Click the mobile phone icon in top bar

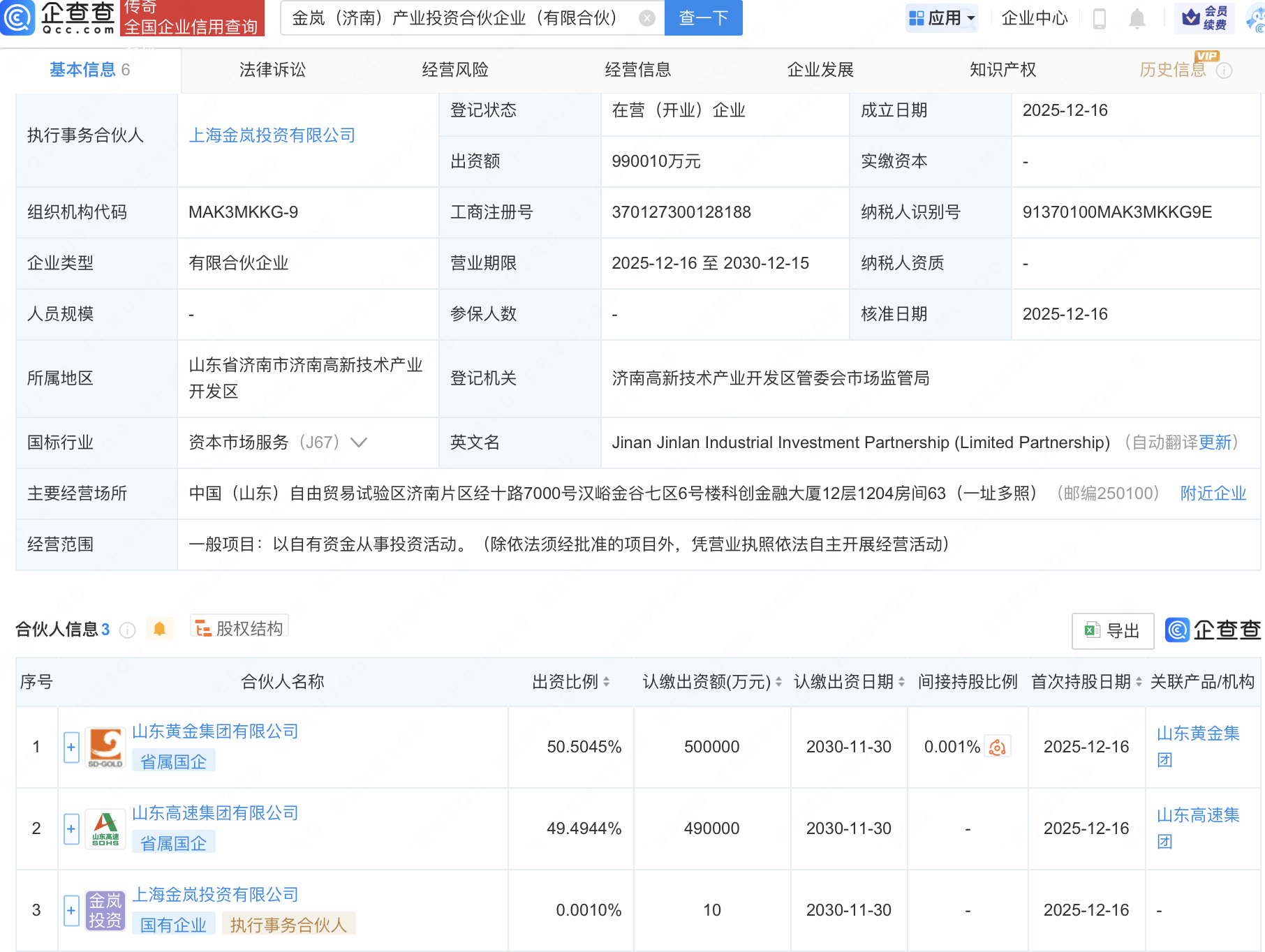[1100, 19]
